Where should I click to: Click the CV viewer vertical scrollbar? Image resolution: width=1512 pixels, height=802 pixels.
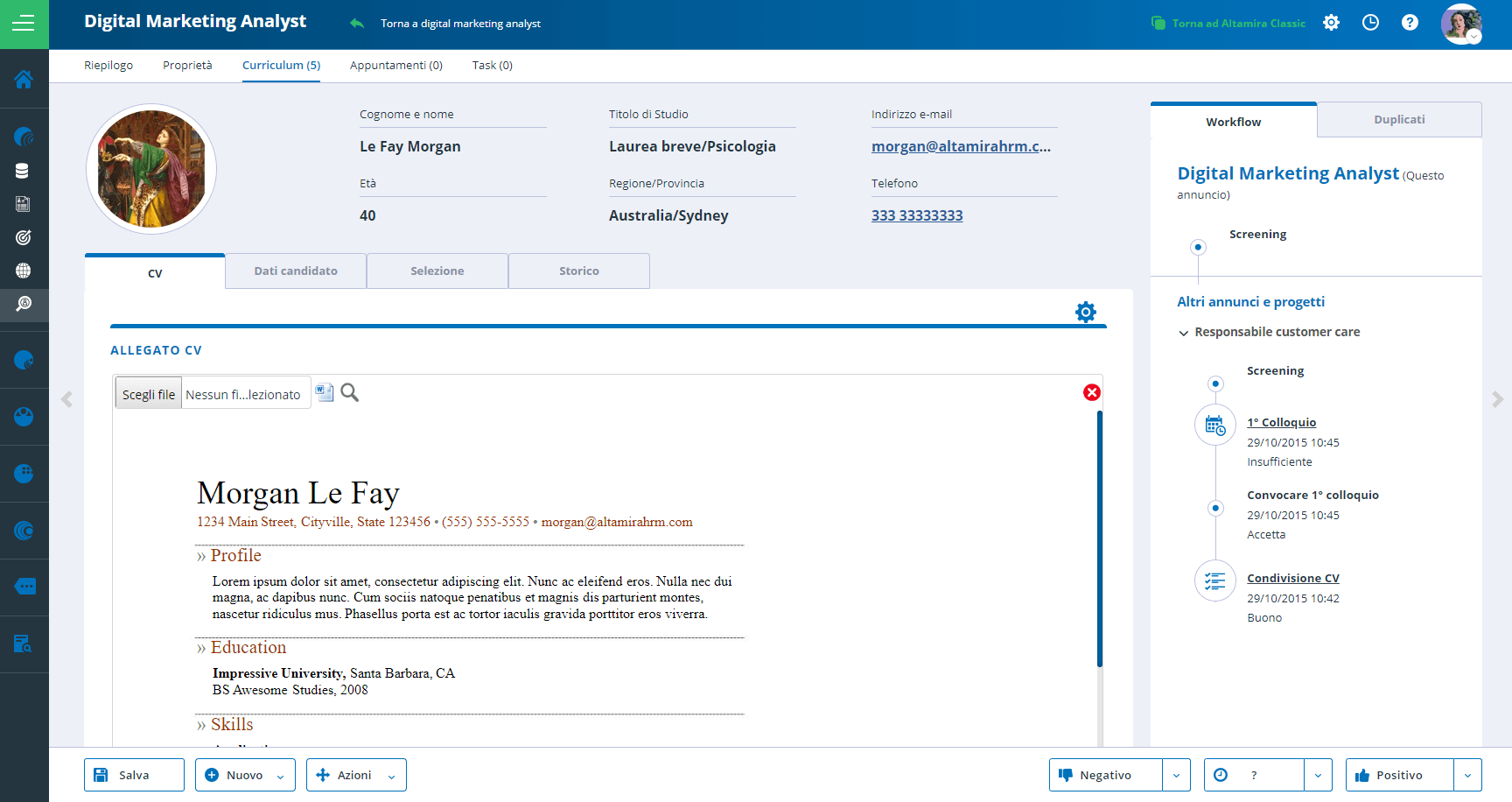pos(1099,538)
